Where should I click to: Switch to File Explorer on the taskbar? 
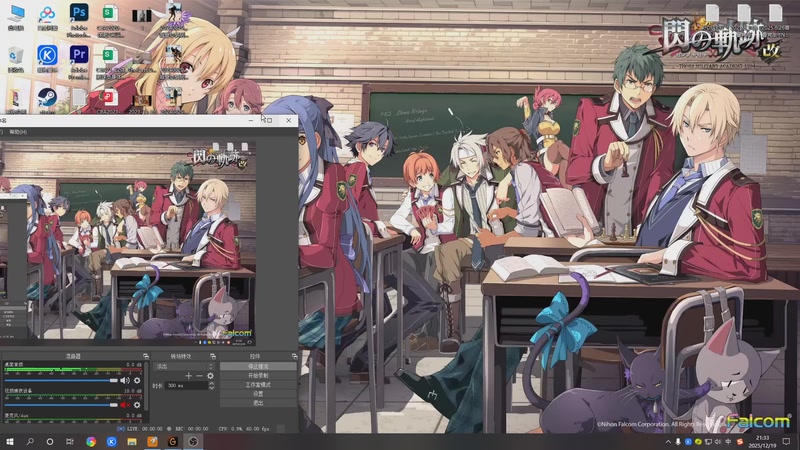click(x=132, y=442)
